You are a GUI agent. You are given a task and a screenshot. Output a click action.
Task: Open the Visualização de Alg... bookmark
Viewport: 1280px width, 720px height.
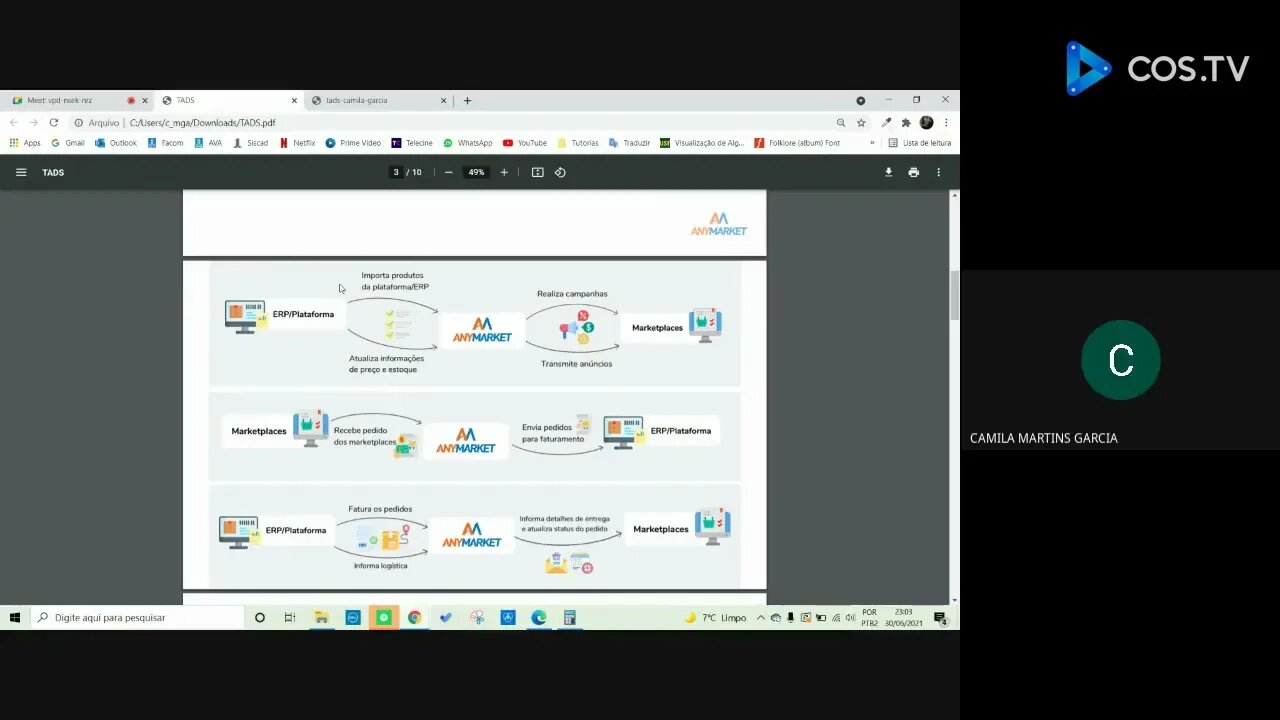point(702,143)
